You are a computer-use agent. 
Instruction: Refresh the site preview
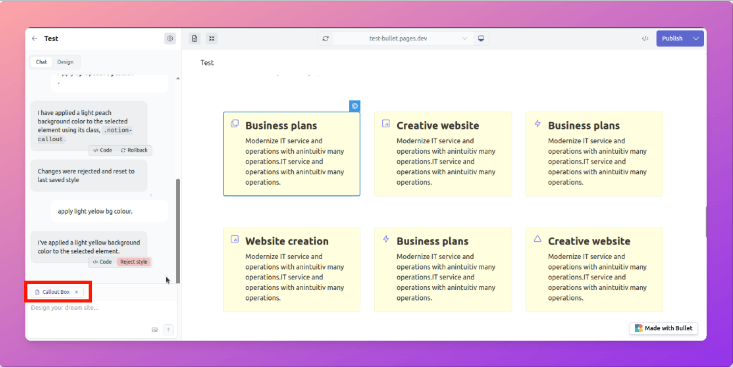[x=325, y=39]
